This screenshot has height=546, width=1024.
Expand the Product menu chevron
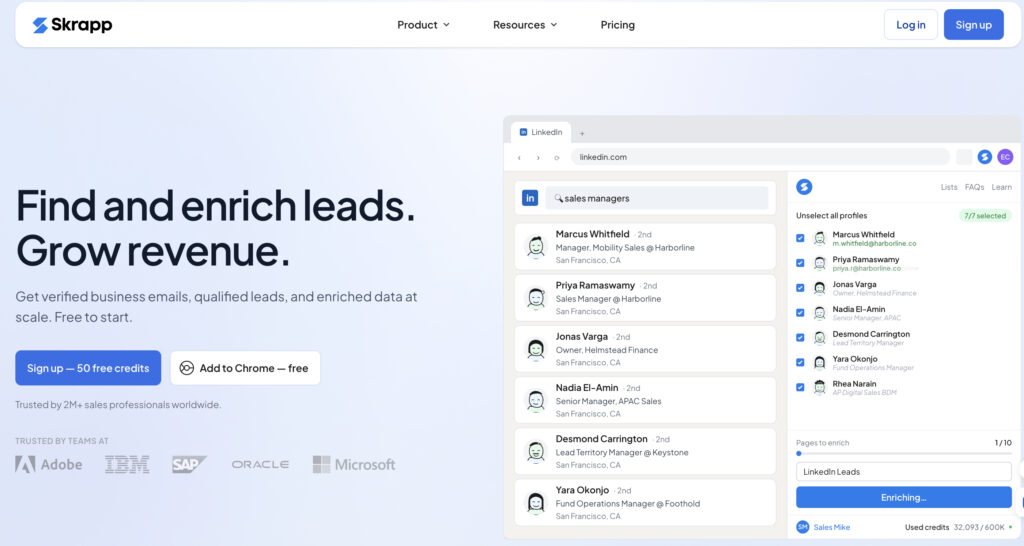[x=447, y=25]
